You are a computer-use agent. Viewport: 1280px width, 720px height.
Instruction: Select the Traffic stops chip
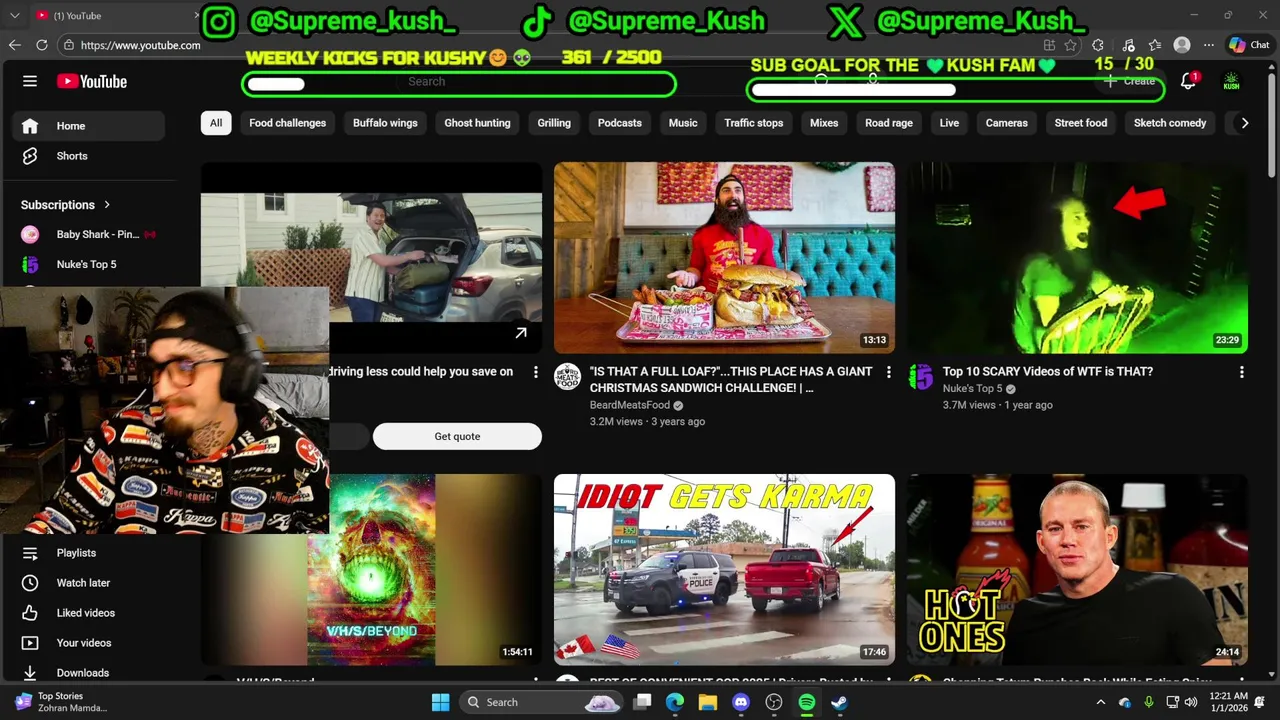click(x=754, y=123)
